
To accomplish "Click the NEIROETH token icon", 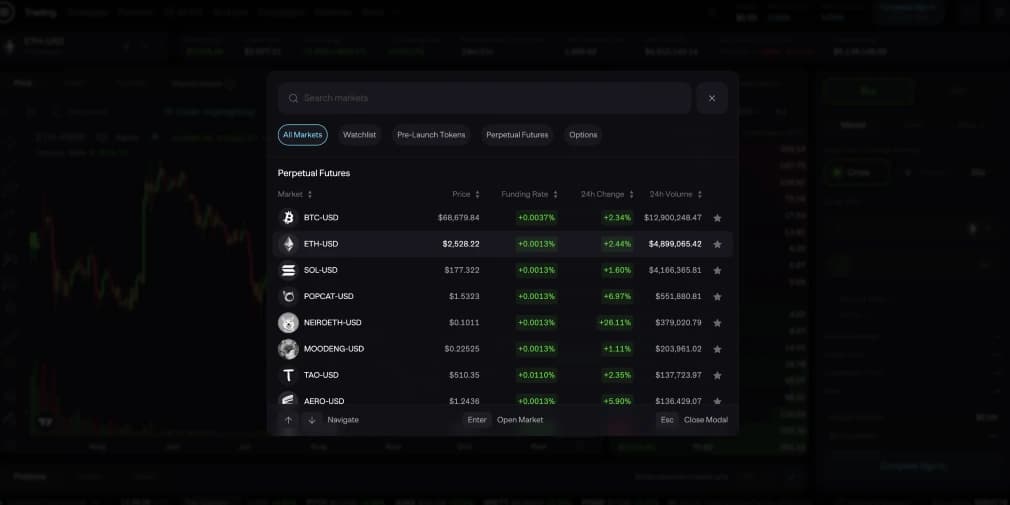I will pos(288,323).
